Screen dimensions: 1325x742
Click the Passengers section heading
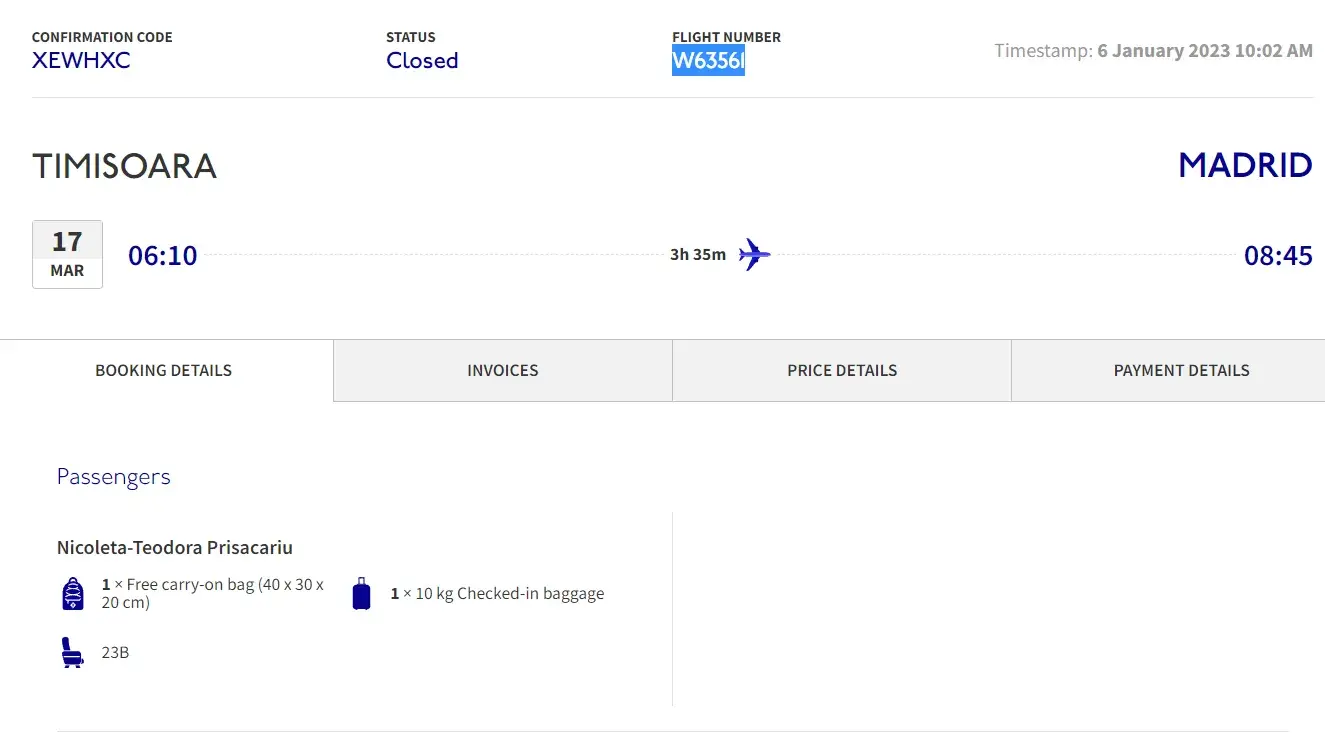[113, 477]
